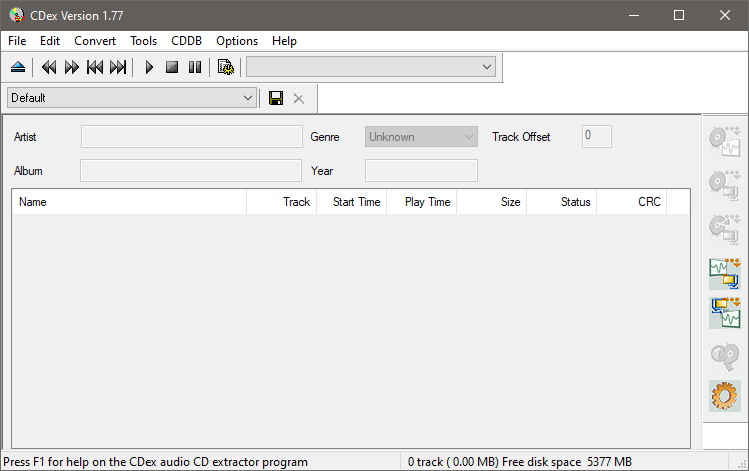Click the CD eject icon
Screen dimensions: 749x471
[x=18, y=67]
